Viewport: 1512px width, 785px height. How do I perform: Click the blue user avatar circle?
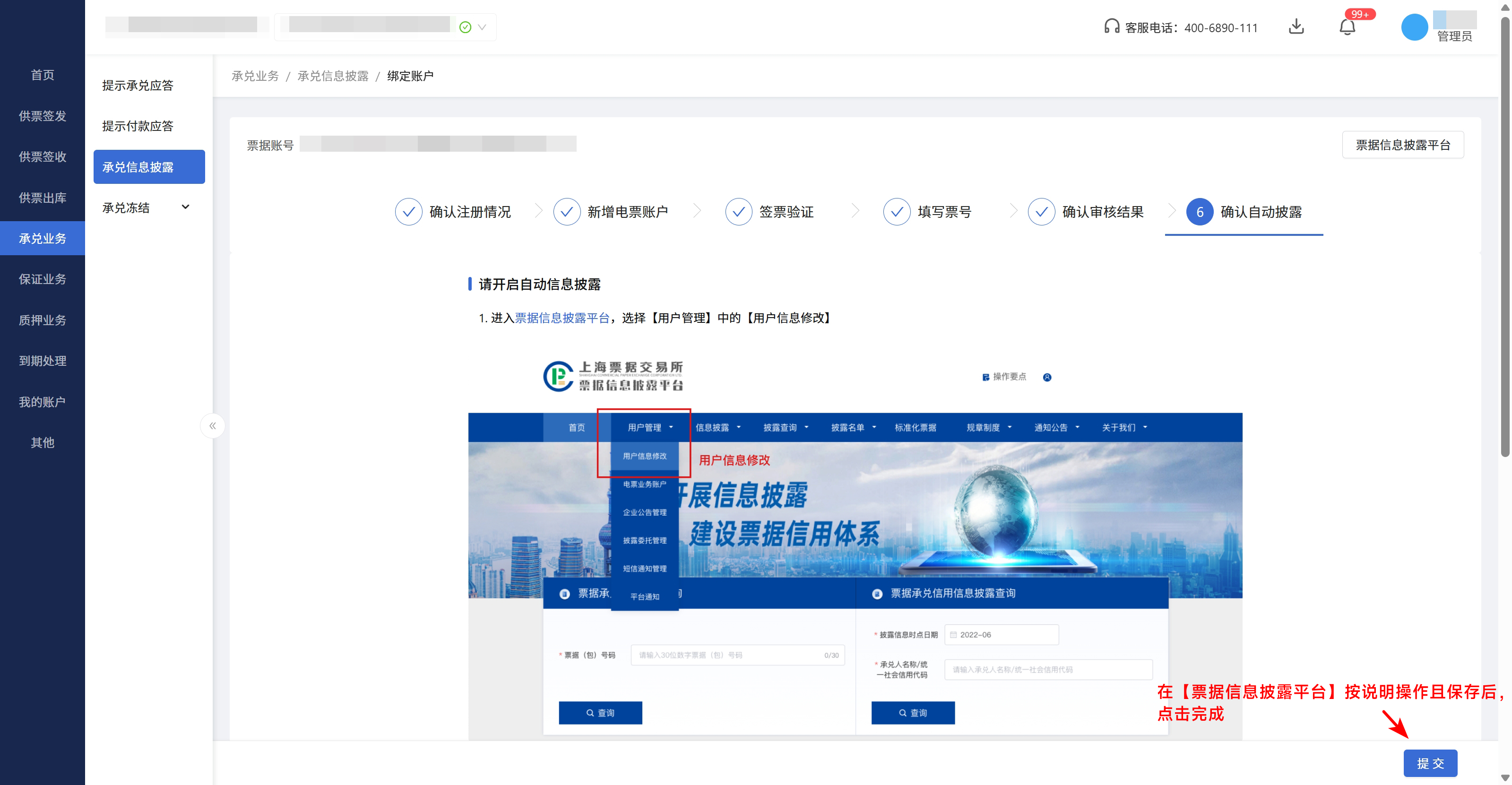(x=1414, y=27)
